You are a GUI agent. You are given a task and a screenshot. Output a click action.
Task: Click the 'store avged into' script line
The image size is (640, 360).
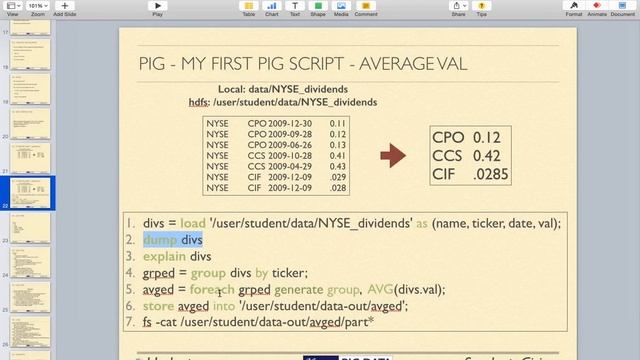point(275,306)
